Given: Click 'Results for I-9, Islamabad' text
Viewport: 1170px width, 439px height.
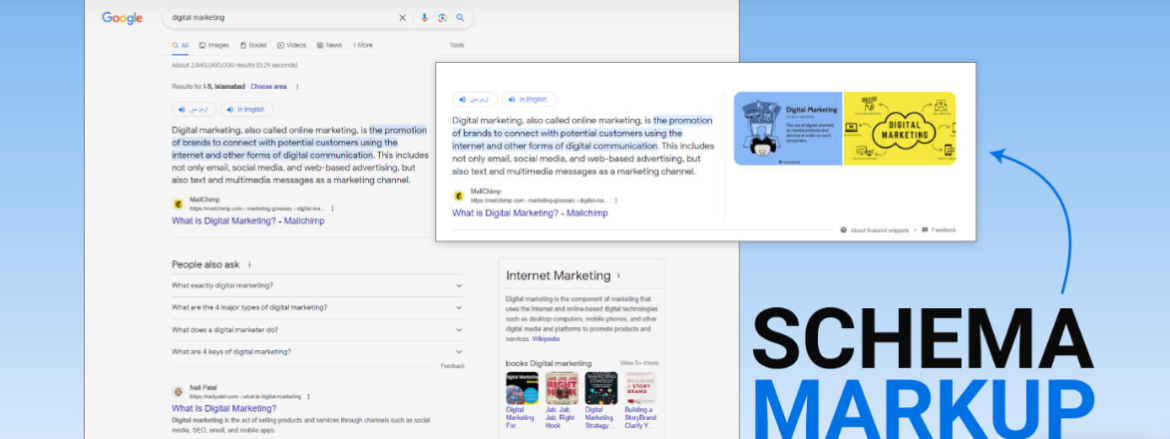Looking at the screenshot, I should coord(208,87).
